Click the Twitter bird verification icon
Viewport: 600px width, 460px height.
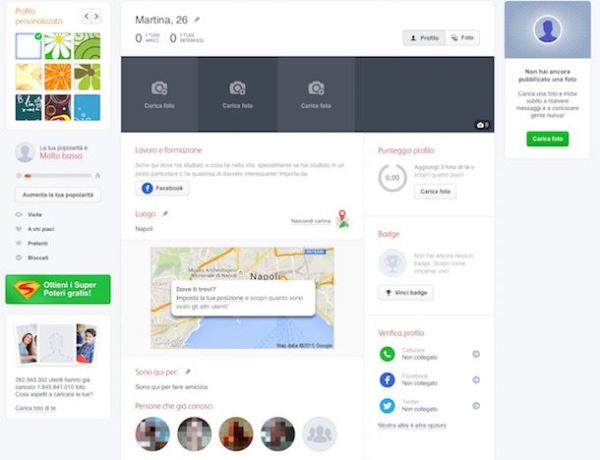tap(386, 405)
